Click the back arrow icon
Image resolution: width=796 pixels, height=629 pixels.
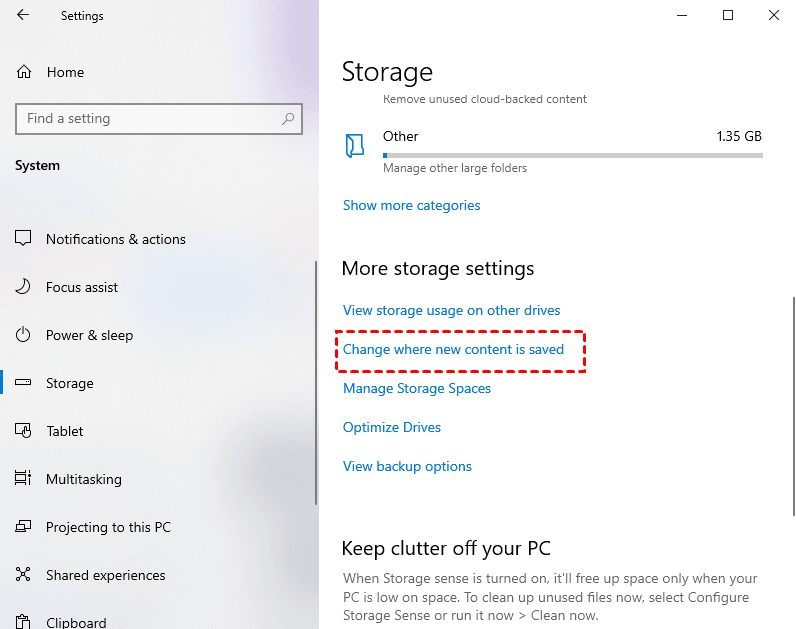click(23, 15)
